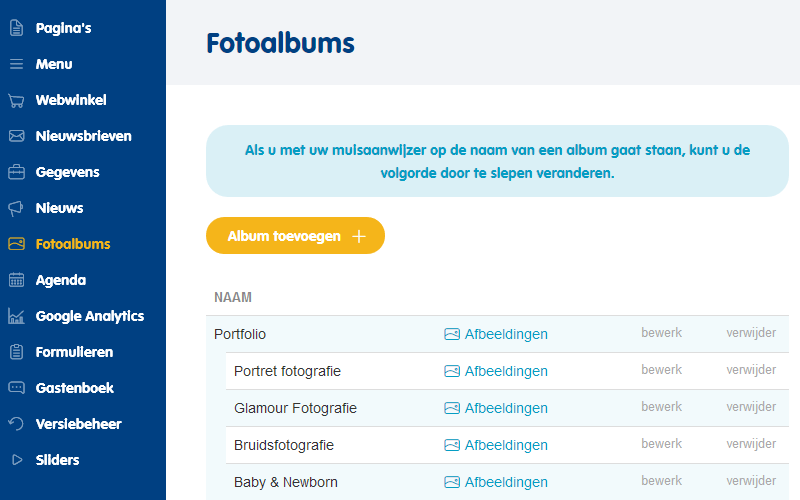Click the Webwinkel shopping cart icon
This screenshot has width=800, height=500.
pos(16,101)
